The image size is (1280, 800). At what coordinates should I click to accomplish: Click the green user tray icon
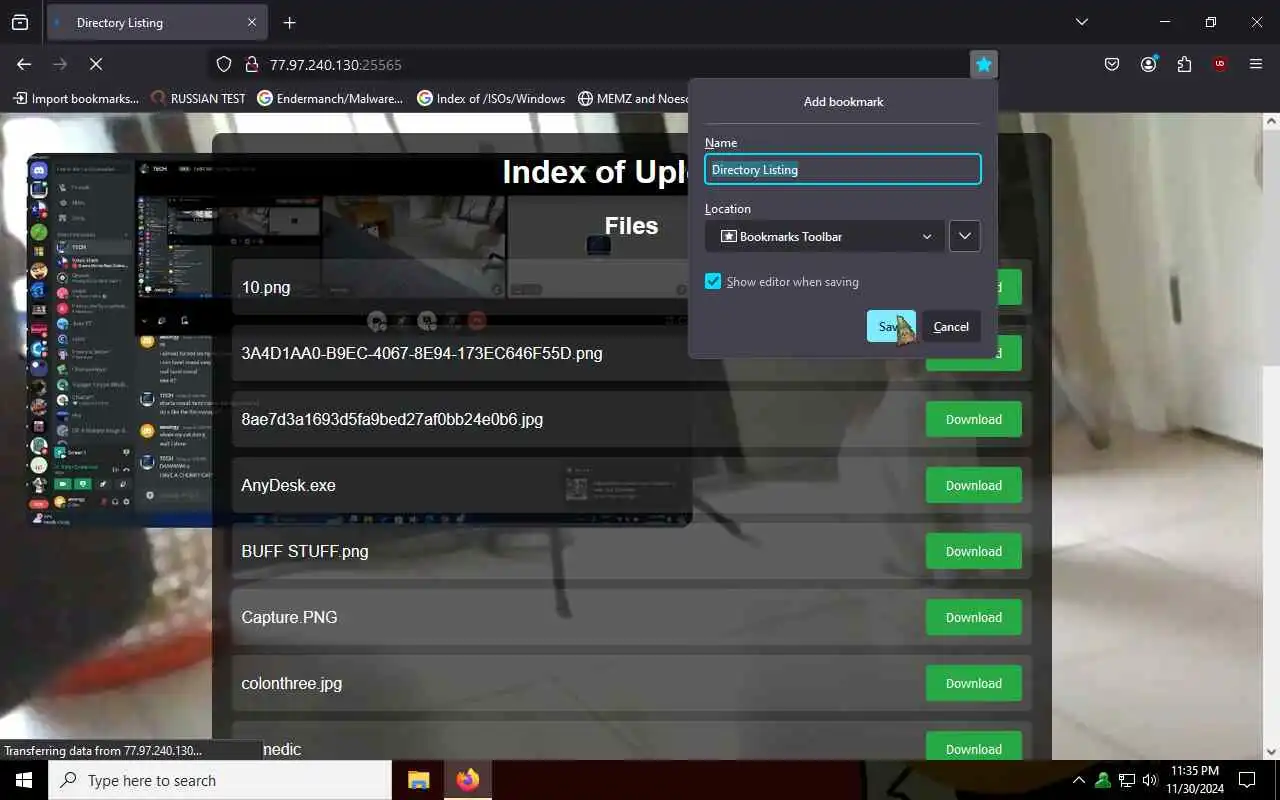pyautogui.click(x=1103, y=780)
